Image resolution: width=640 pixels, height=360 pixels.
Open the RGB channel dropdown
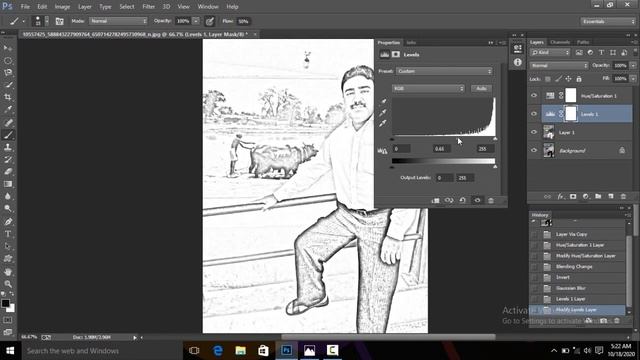(x=429, y=89)
